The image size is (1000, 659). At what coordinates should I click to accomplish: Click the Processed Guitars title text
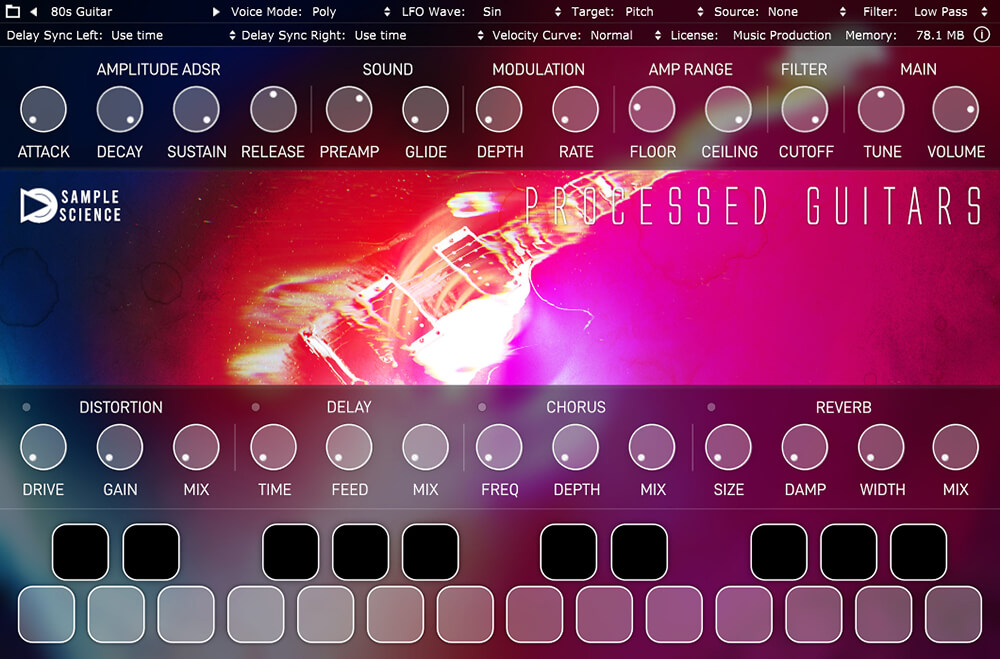754,205
